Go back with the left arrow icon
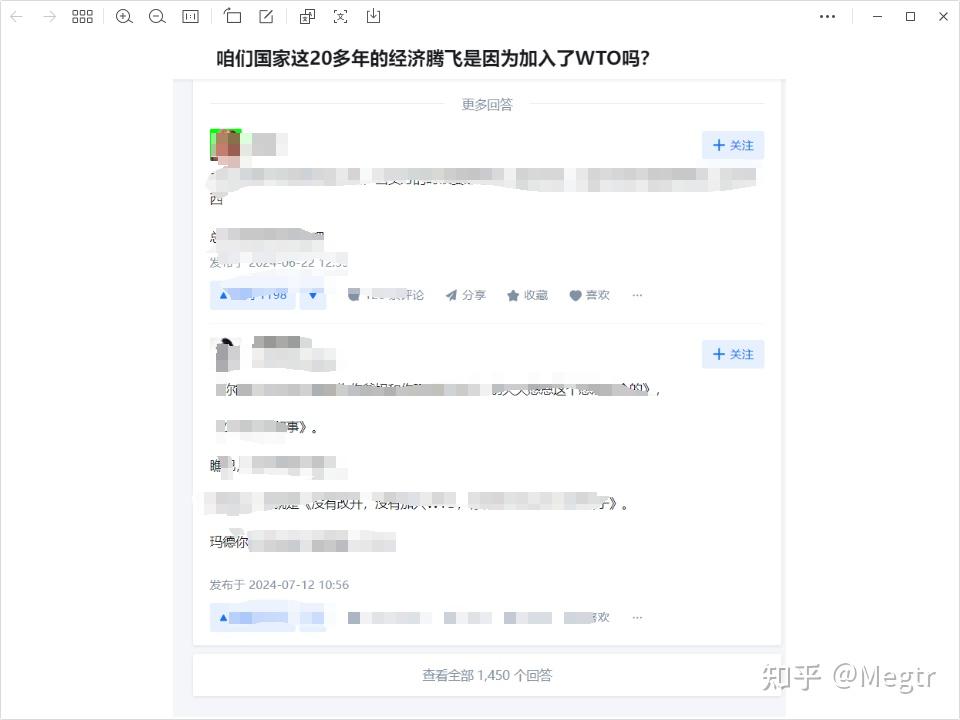The height and width of the screenshot is (720, 960). [x=17, y=17]
